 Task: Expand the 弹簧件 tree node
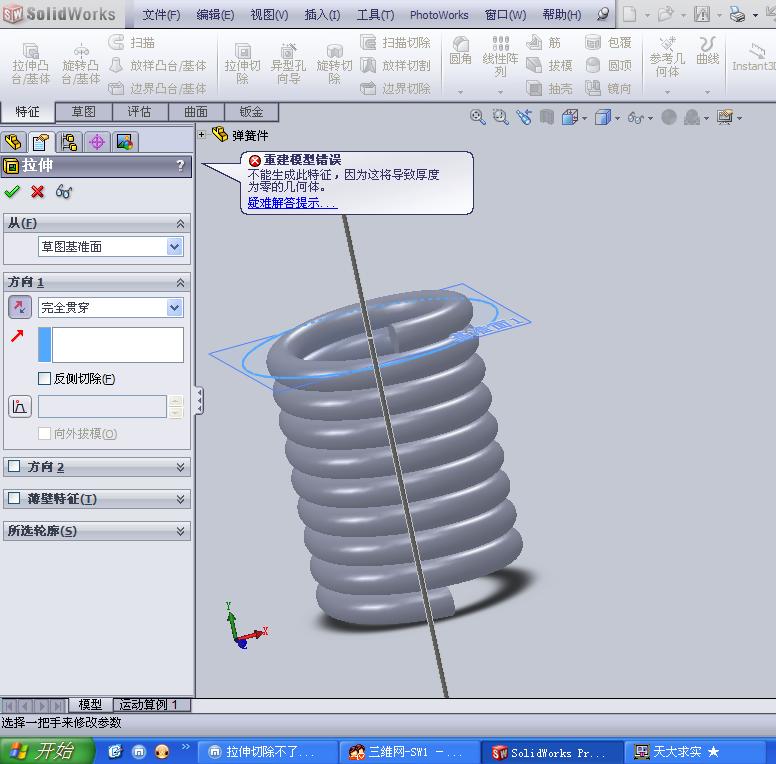point(202,134)
